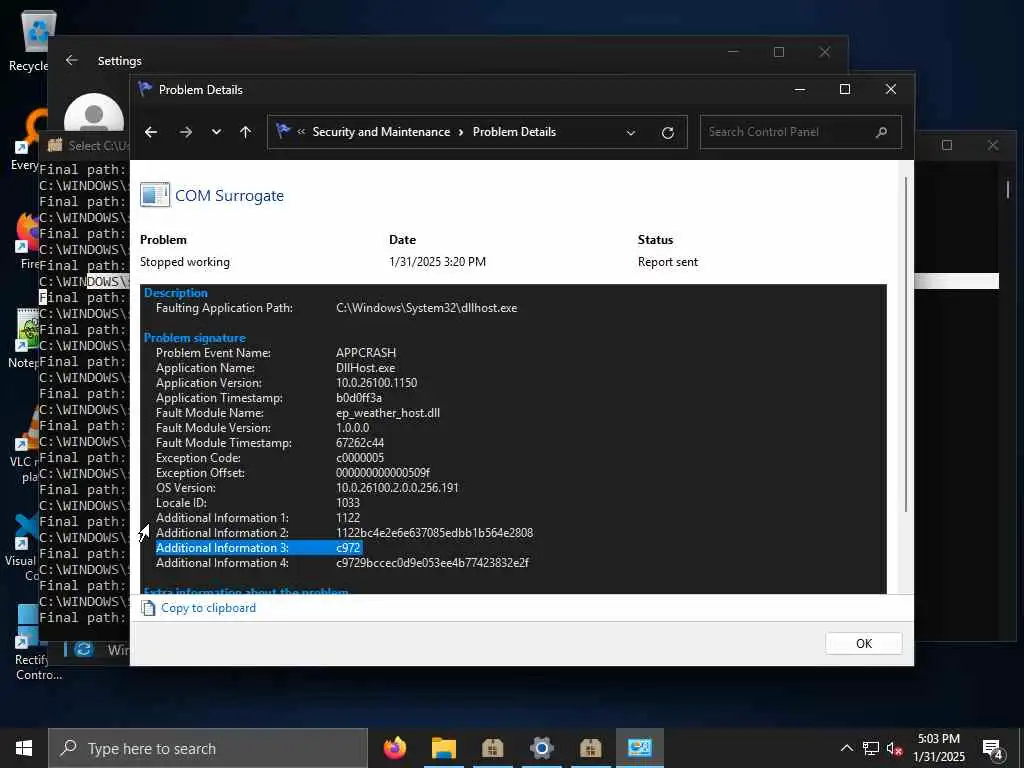
Task: Click the Problem Details breadcrumb
Action: click(514, 132)
